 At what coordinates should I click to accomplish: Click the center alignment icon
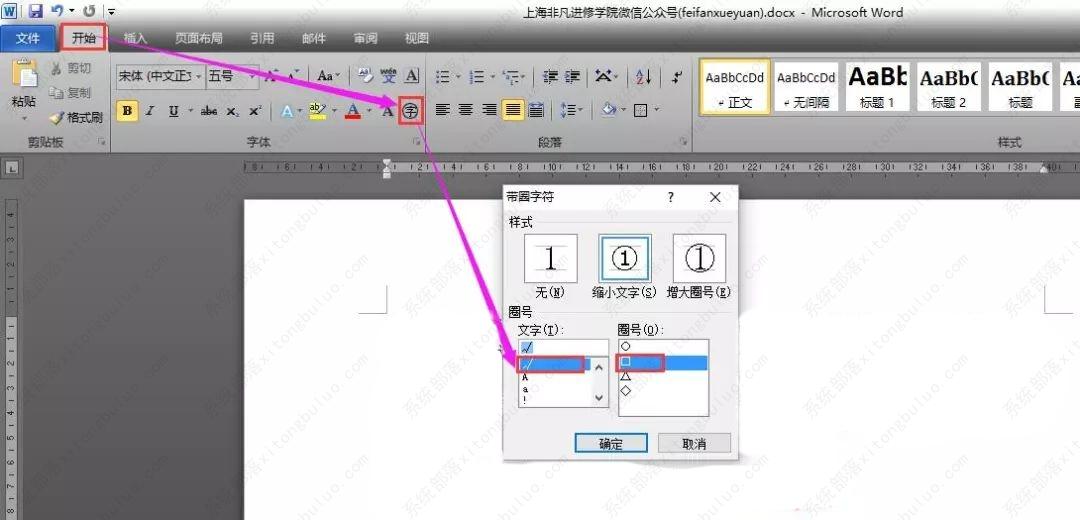[466, 110]
